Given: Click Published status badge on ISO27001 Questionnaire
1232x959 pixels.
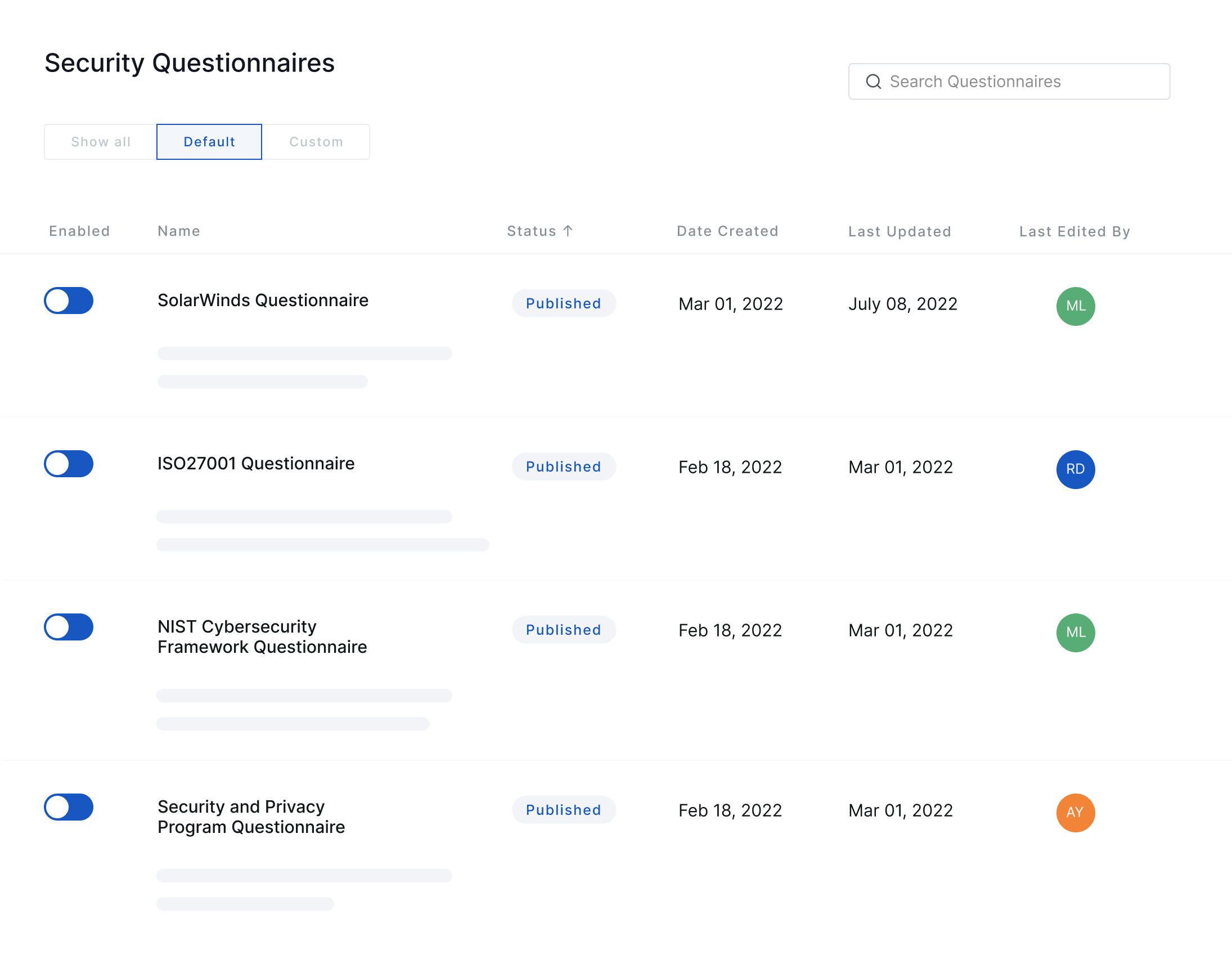Looking at the screenshot, I should 563,466.
